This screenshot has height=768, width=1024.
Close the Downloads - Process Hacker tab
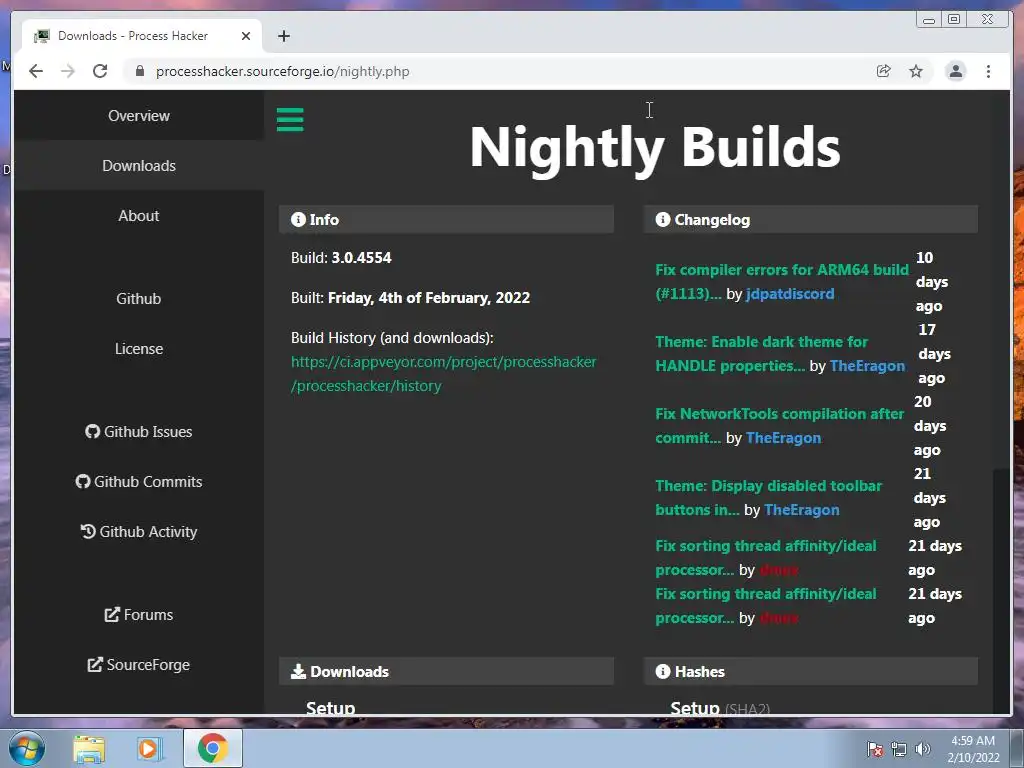coord(246,36)
